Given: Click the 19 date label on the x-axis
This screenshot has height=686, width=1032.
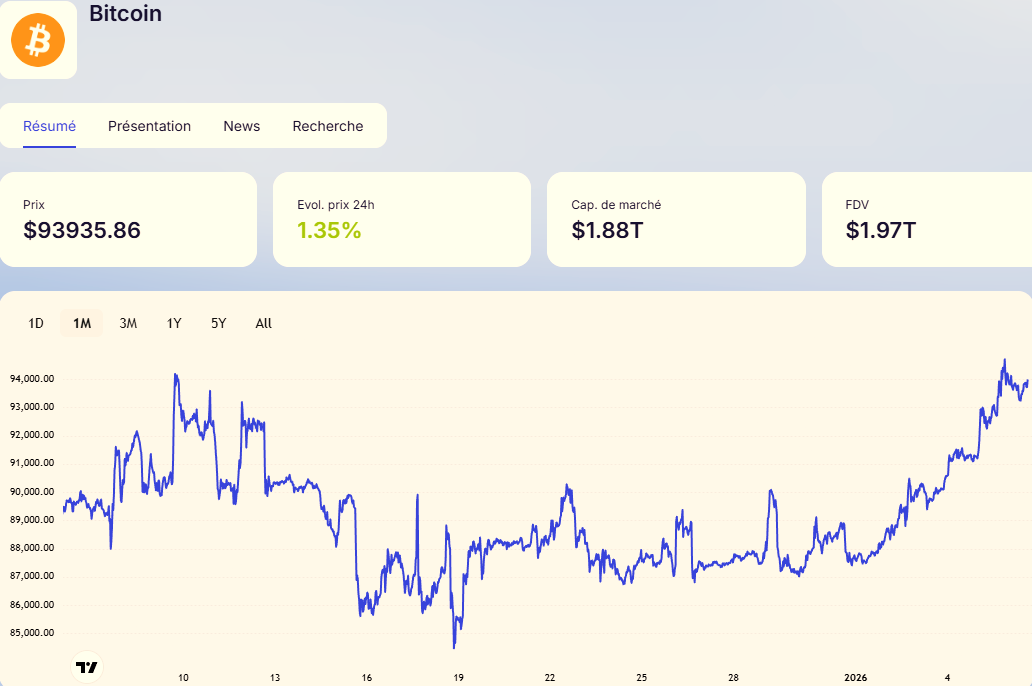Looking at the screenshot, I should point(459,677).
